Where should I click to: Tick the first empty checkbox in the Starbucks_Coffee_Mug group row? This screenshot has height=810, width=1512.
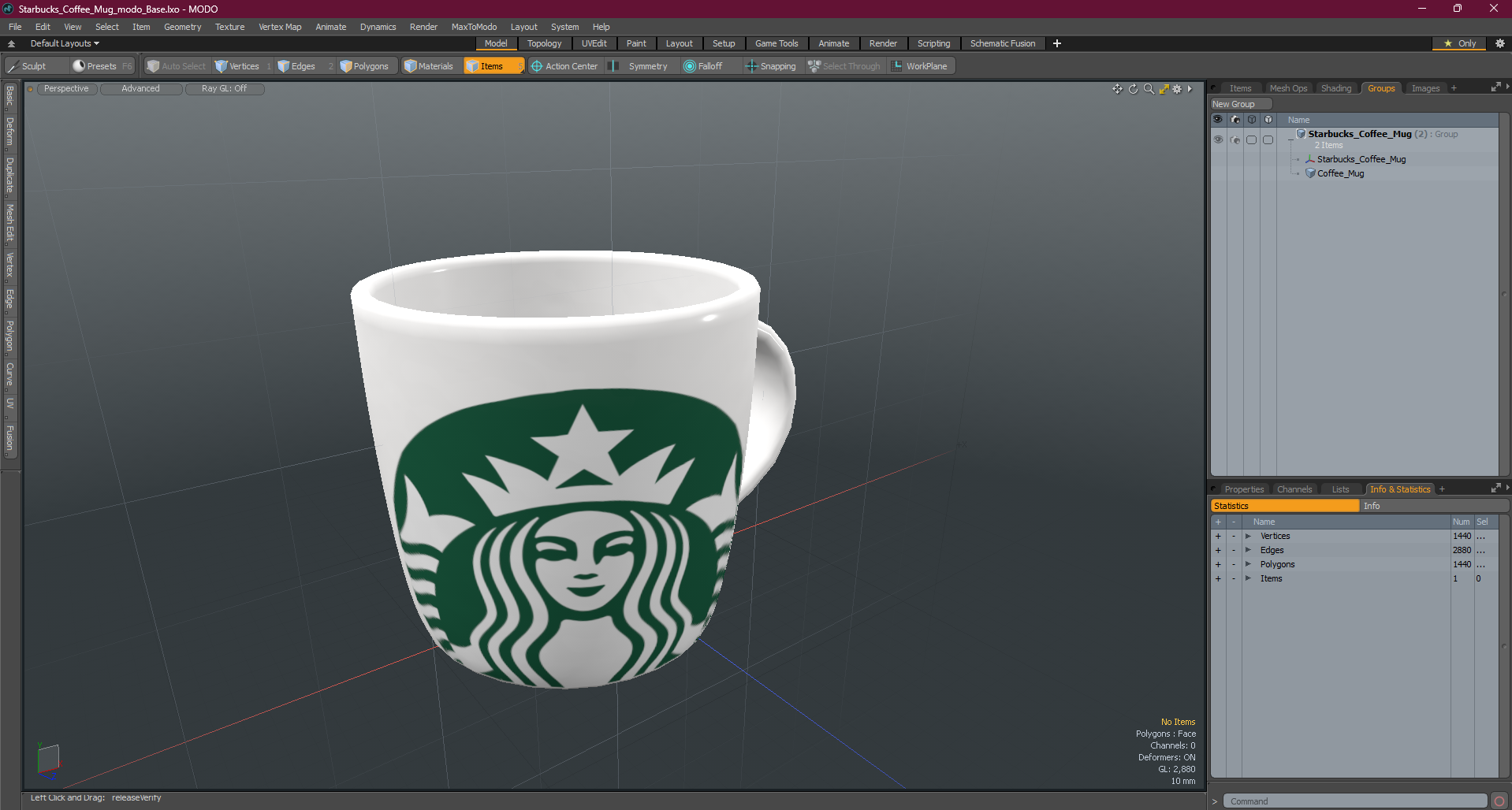click(1251, 139)
